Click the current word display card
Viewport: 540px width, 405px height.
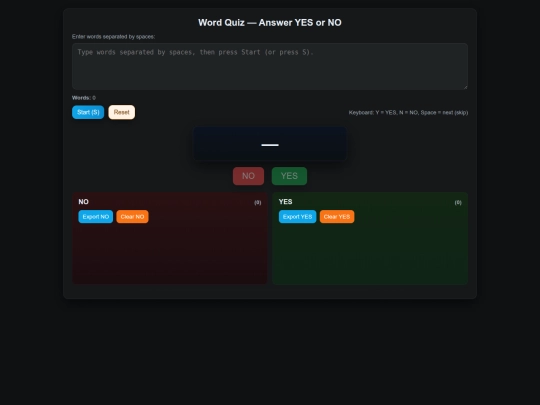pos(270,144)
